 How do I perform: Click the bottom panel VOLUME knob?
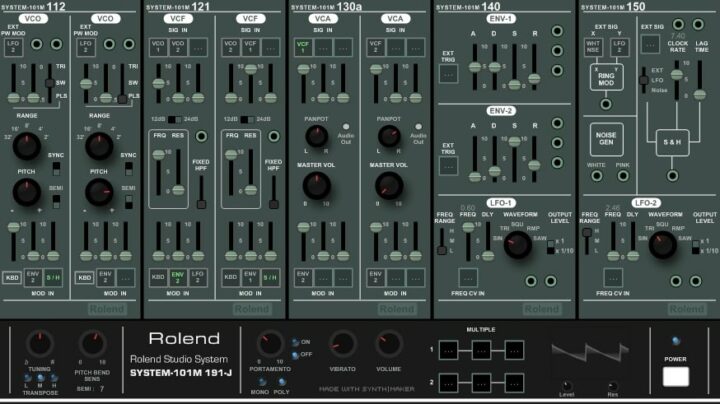[x=389, y=344]
